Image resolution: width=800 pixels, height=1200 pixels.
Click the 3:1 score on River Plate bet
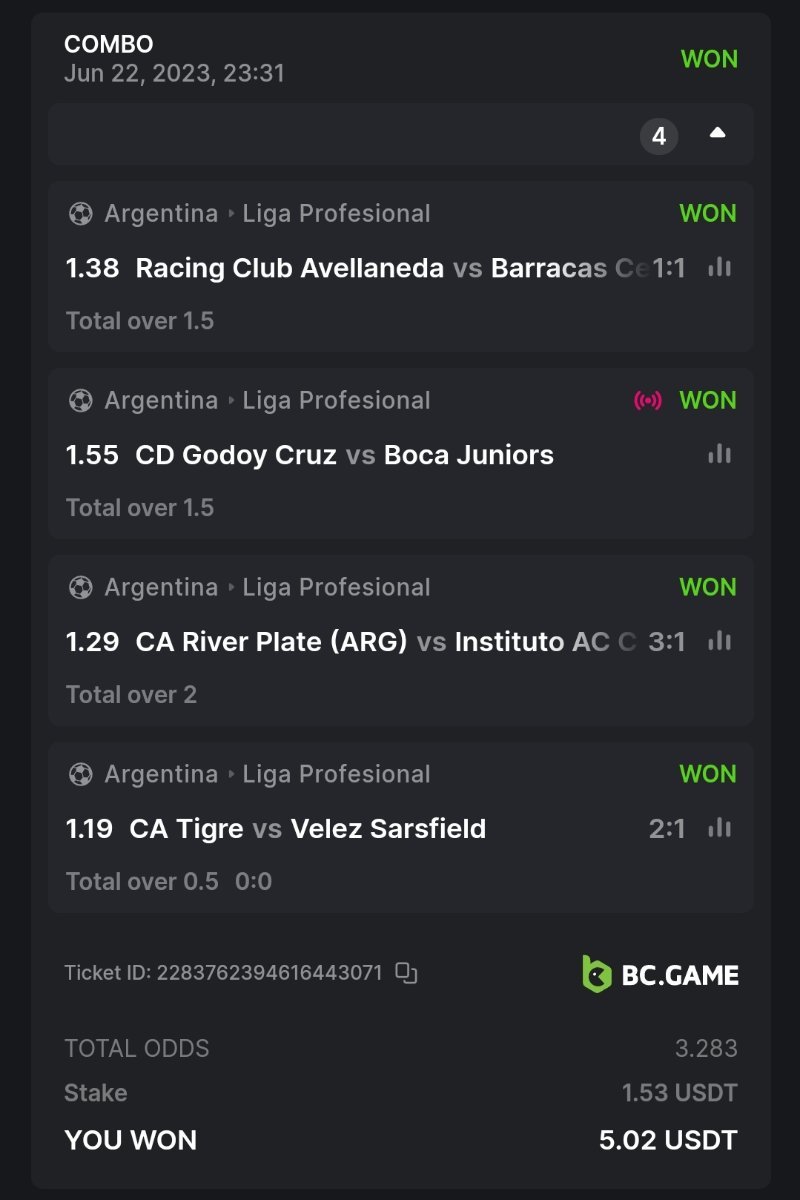667,641
